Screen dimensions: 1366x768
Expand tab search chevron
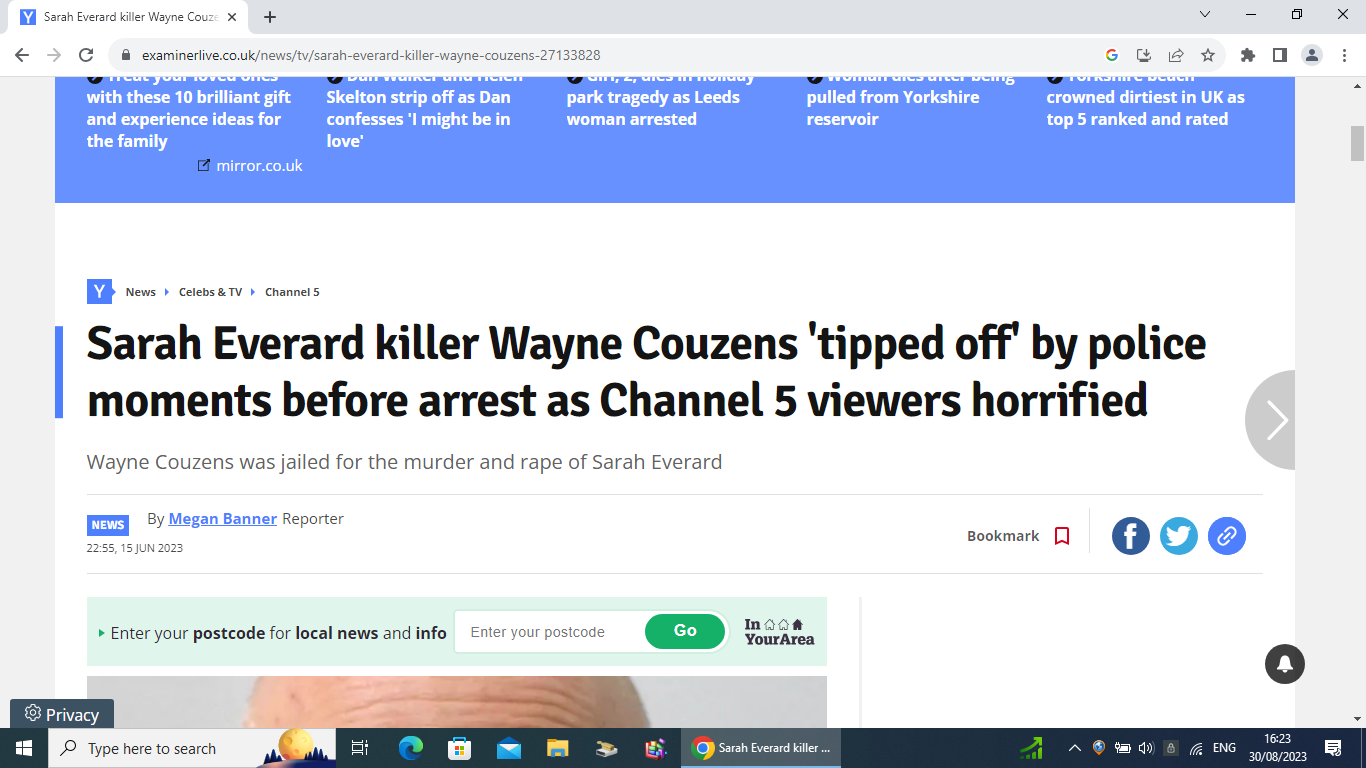coord(1205,14)
